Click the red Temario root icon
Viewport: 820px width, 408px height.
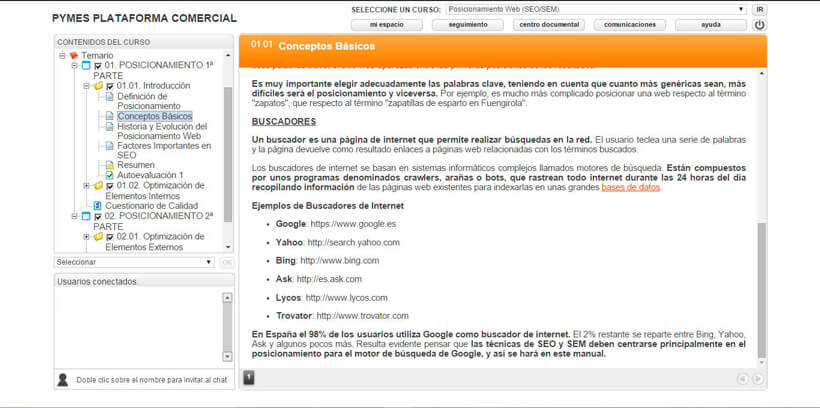coord(74,55)
